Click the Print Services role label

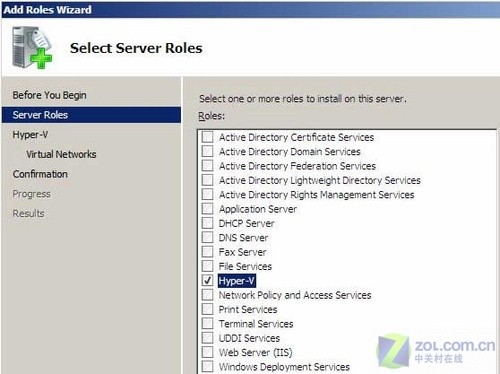pos(248,309)
